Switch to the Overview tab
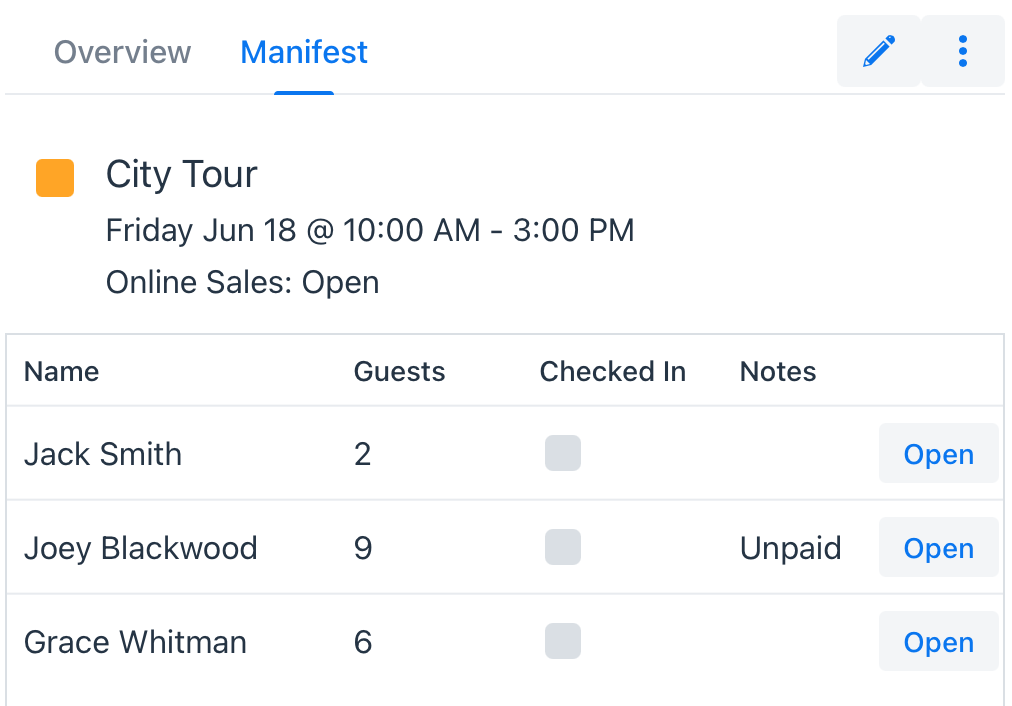The width and height of the screenshot is (1012, 706). pos(123,52)
